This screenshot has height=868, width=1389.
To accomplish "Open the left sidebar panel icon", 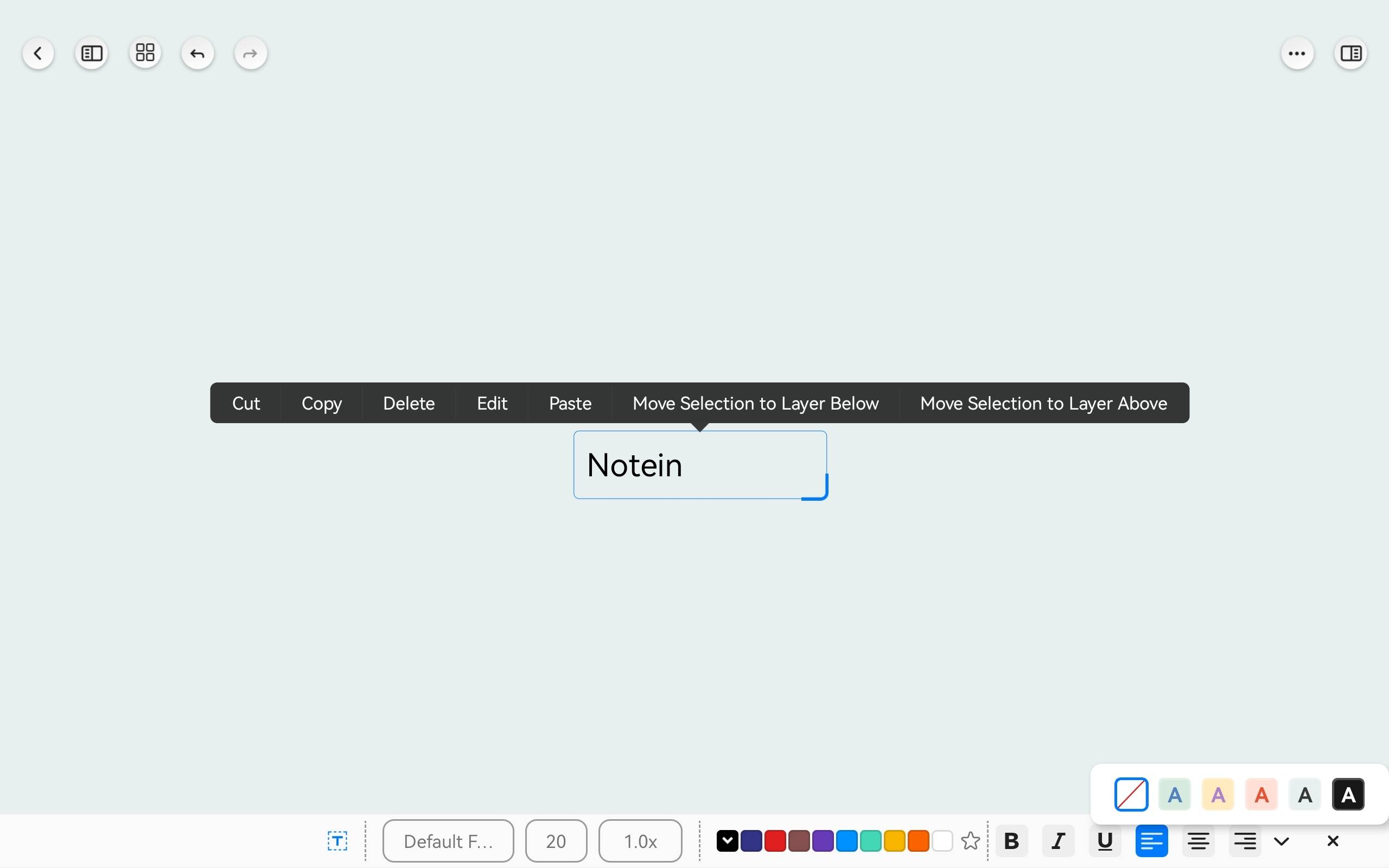I will click(91, 53).
